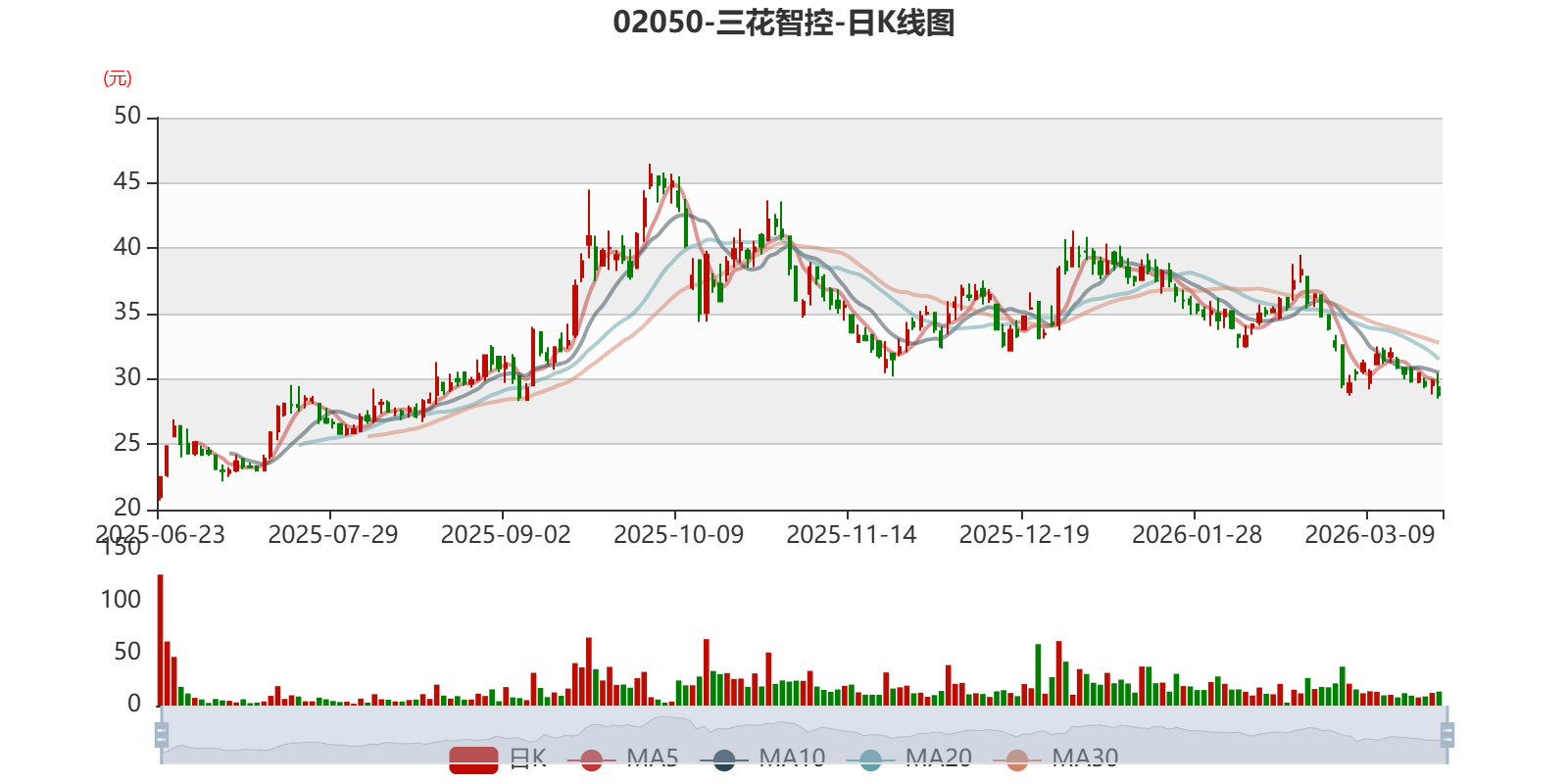
Task: Grab the left data zoom handle
Action: pos(162,735)
